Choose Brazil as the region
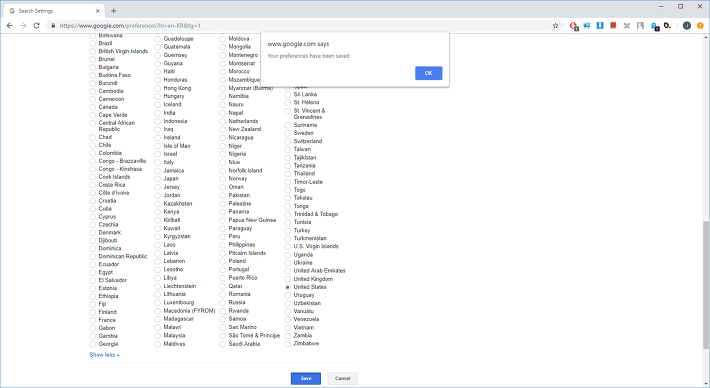 pos(93,43)
